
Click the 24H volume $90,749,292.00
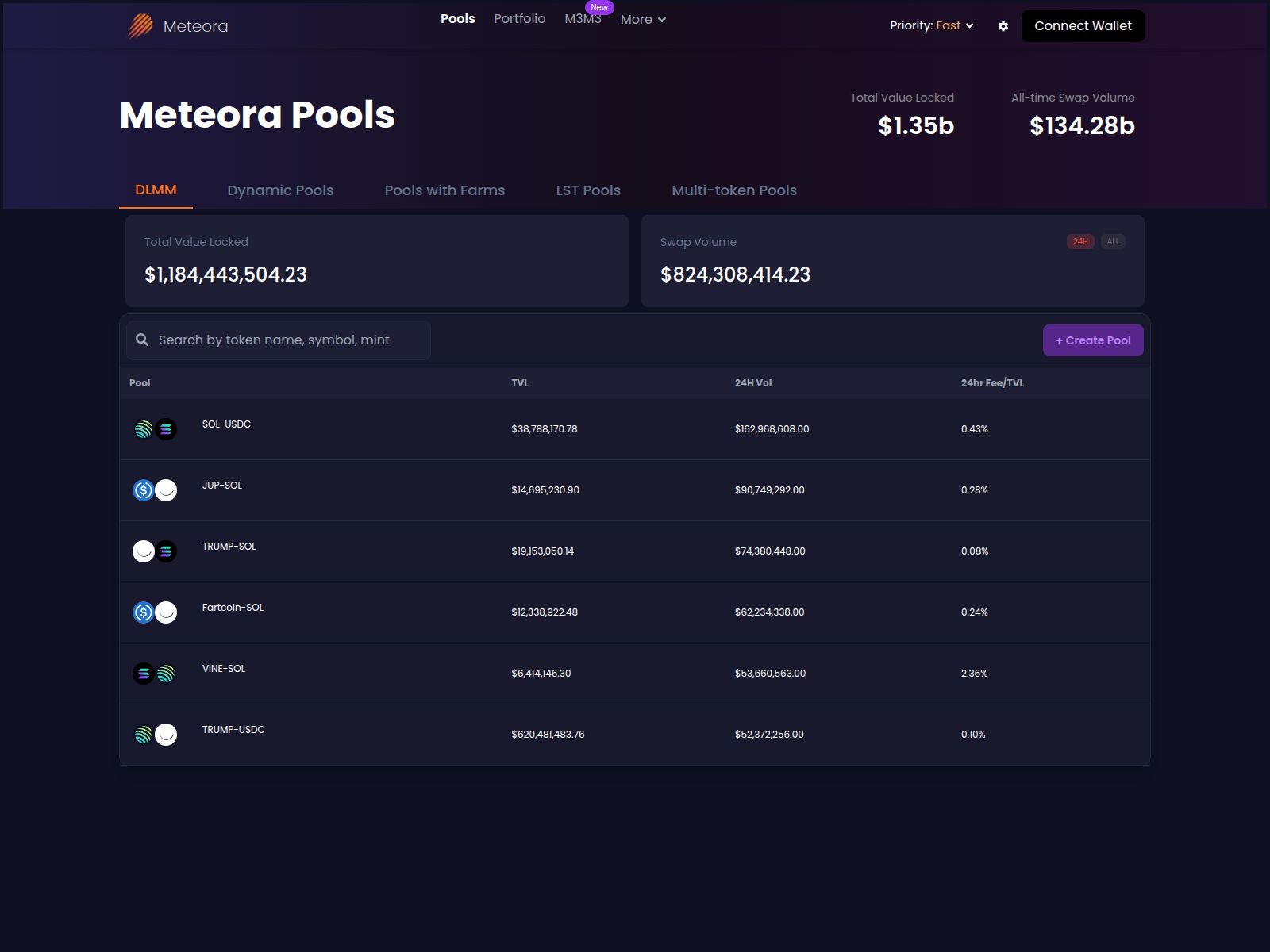pos(770,490)
